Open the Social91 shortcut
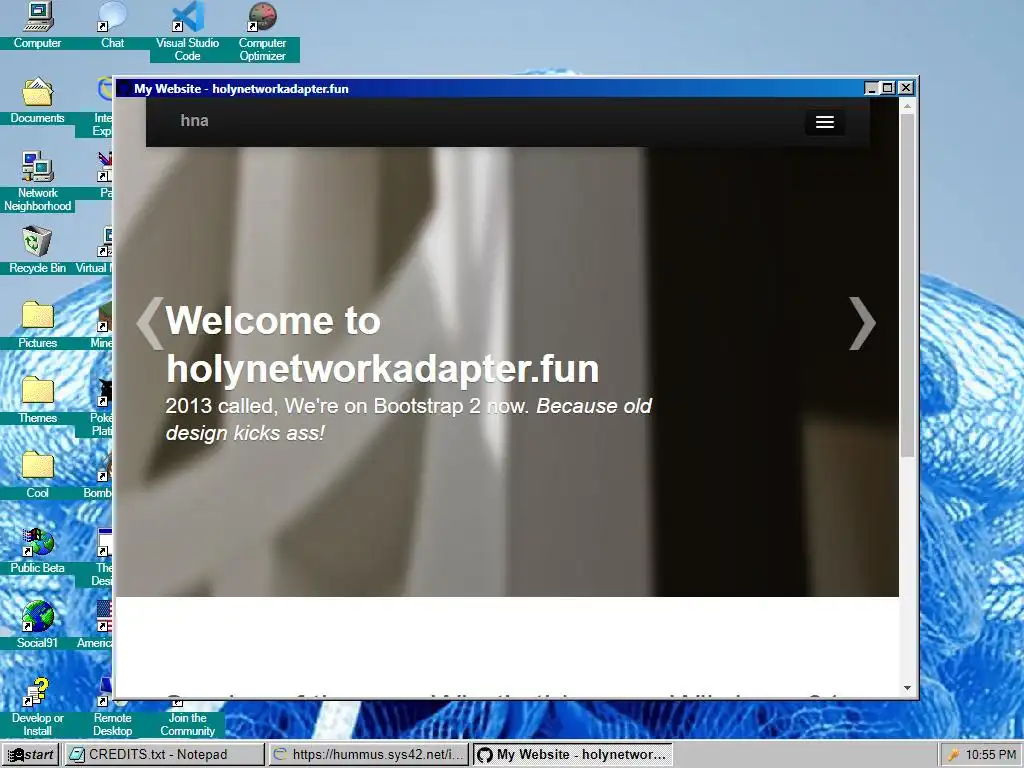1024x768 pixels. (37, 626)
